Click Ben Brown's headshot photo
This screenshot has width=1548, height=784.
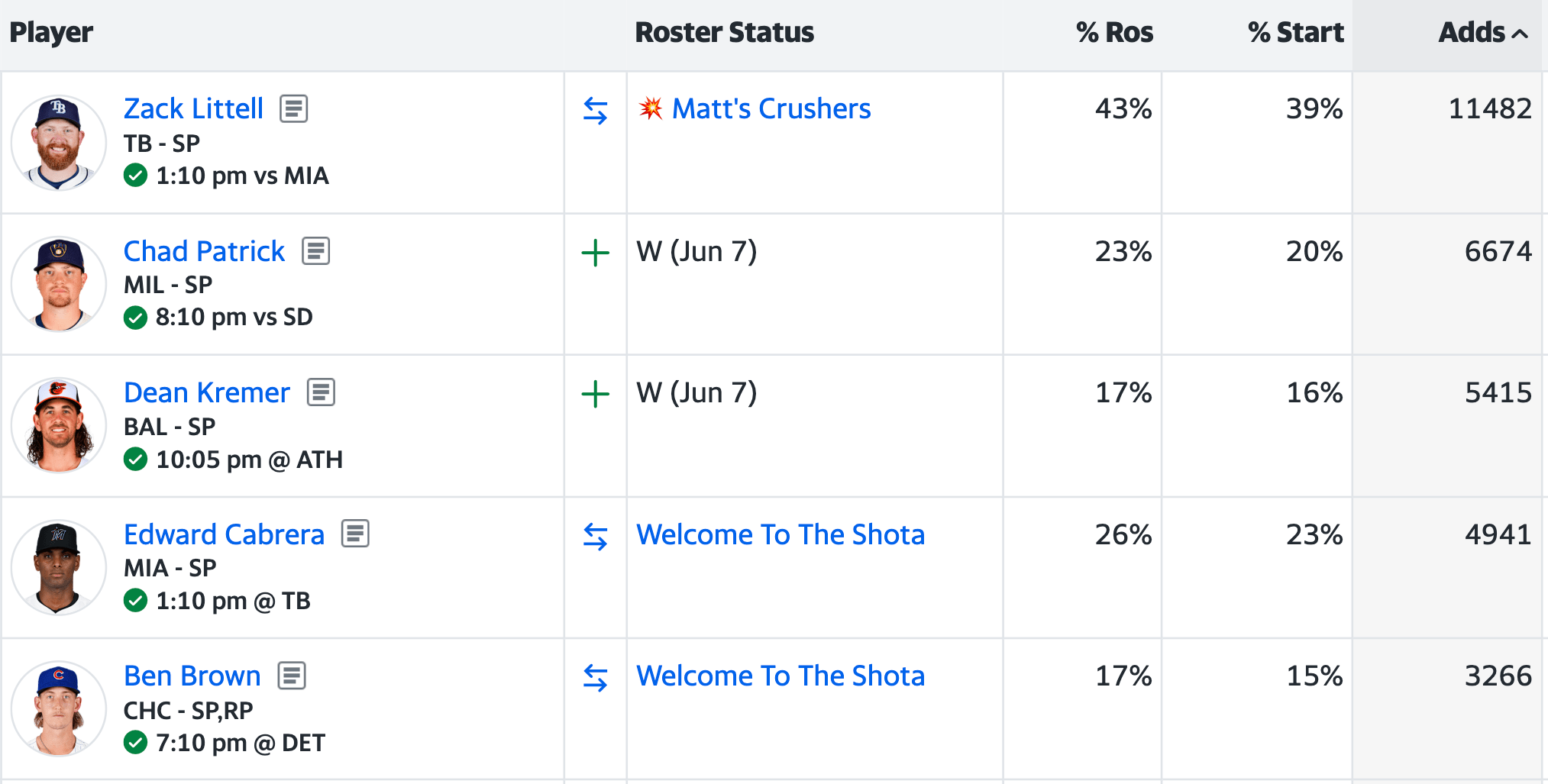59,708
